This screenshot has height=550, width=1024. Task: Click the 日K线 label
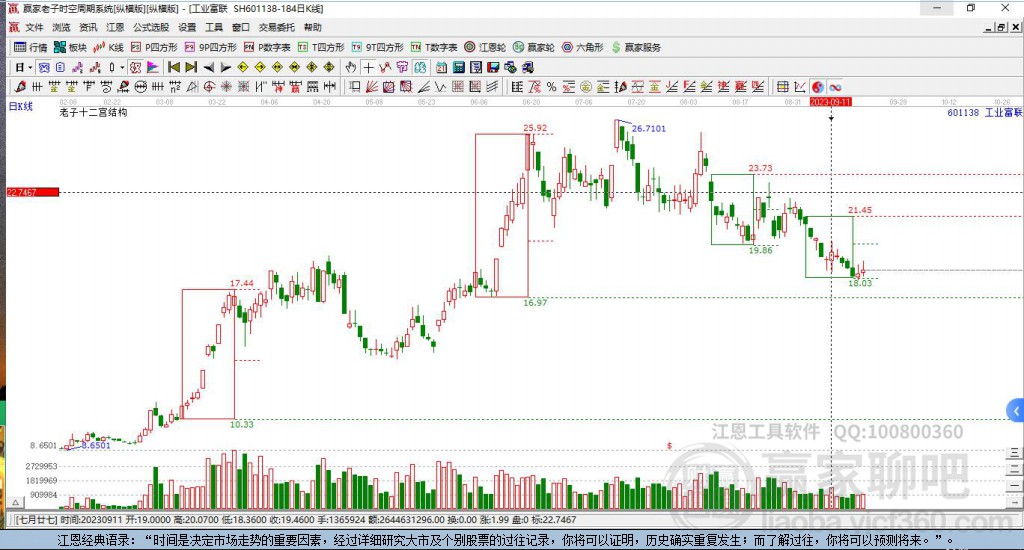(21, 106)
